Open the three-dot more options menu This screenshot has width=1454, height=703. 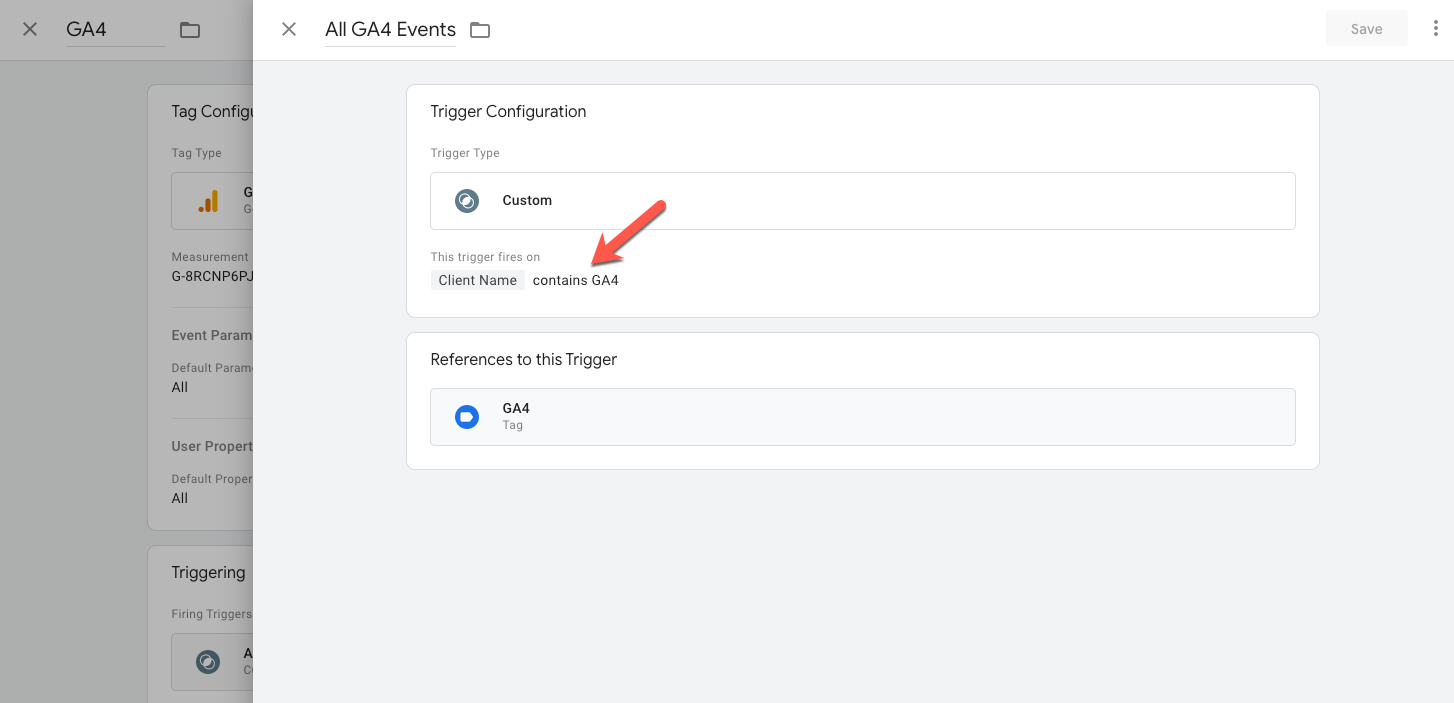pyautogui.click(x=1436, y=29)
